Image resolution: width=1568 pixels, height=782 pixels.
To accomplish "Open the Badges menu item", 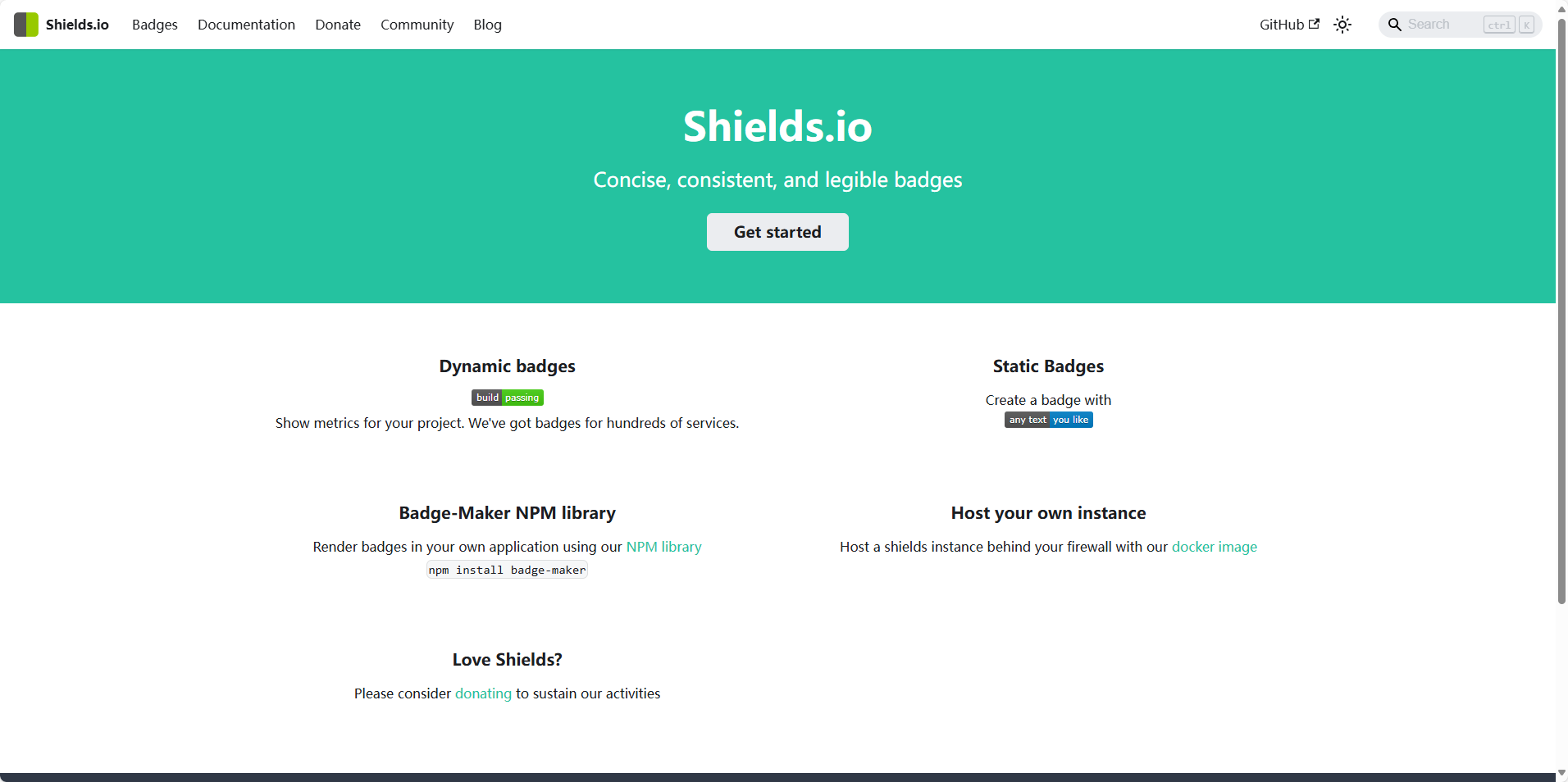I will point(155,25).
